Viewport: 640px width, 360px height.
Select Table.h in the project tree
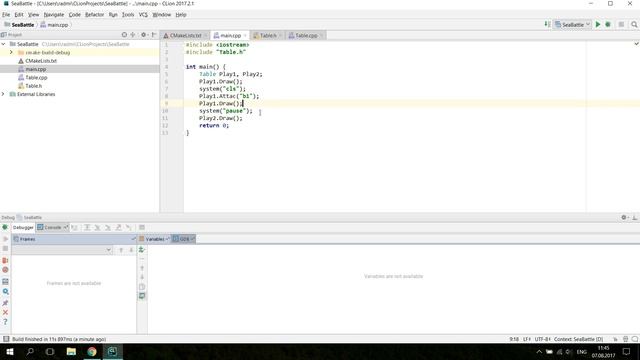tap(33, 86)
